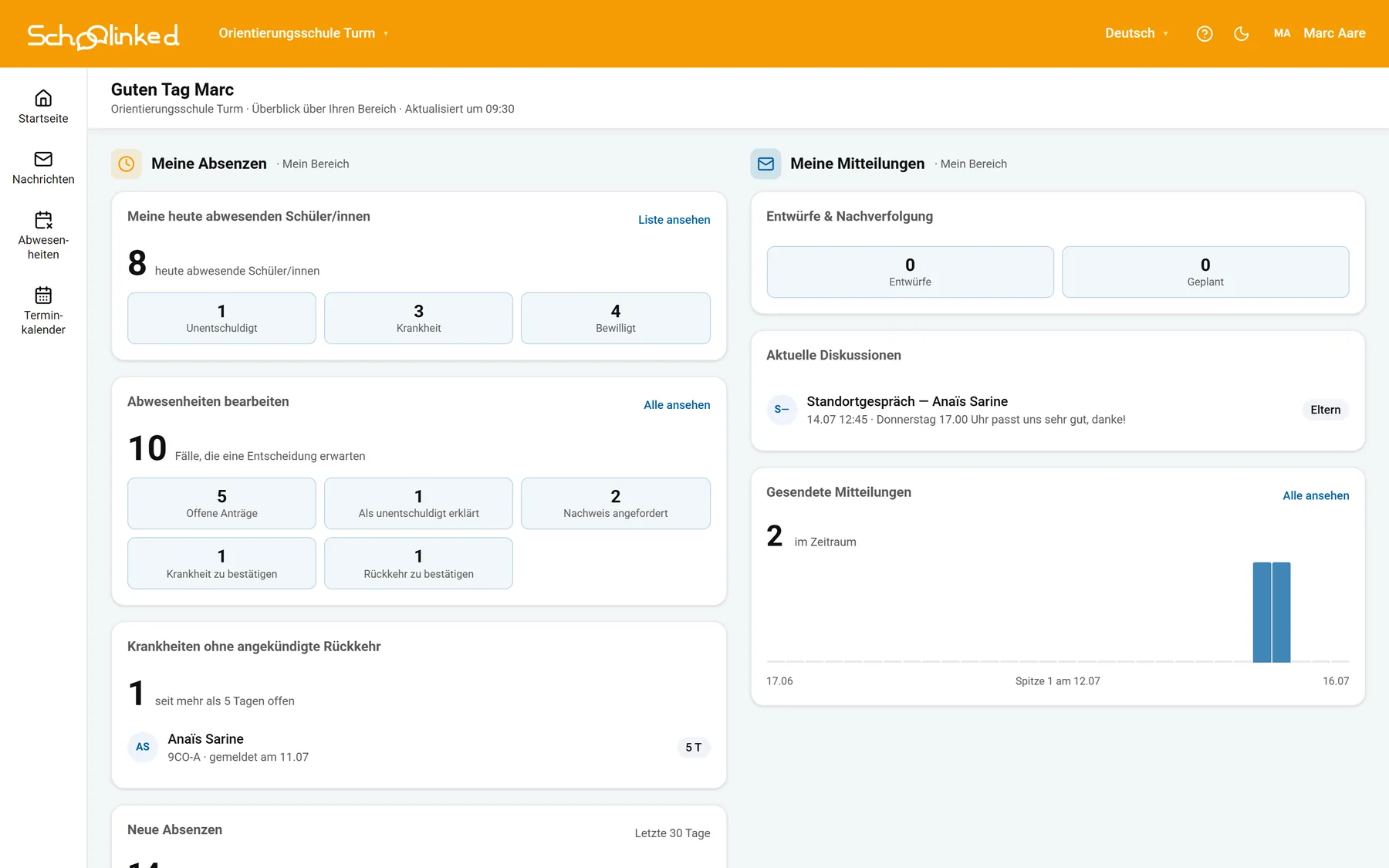
Task: Click the Letzte 30 Tage label
Action: point(672,833)
